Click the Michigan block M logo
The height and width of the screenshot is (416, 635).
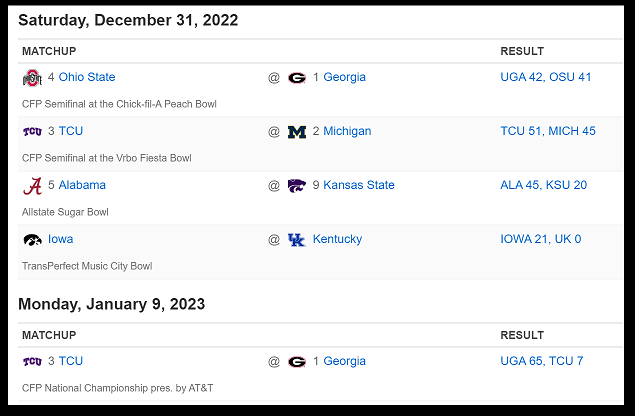click(x=297, y=132)
